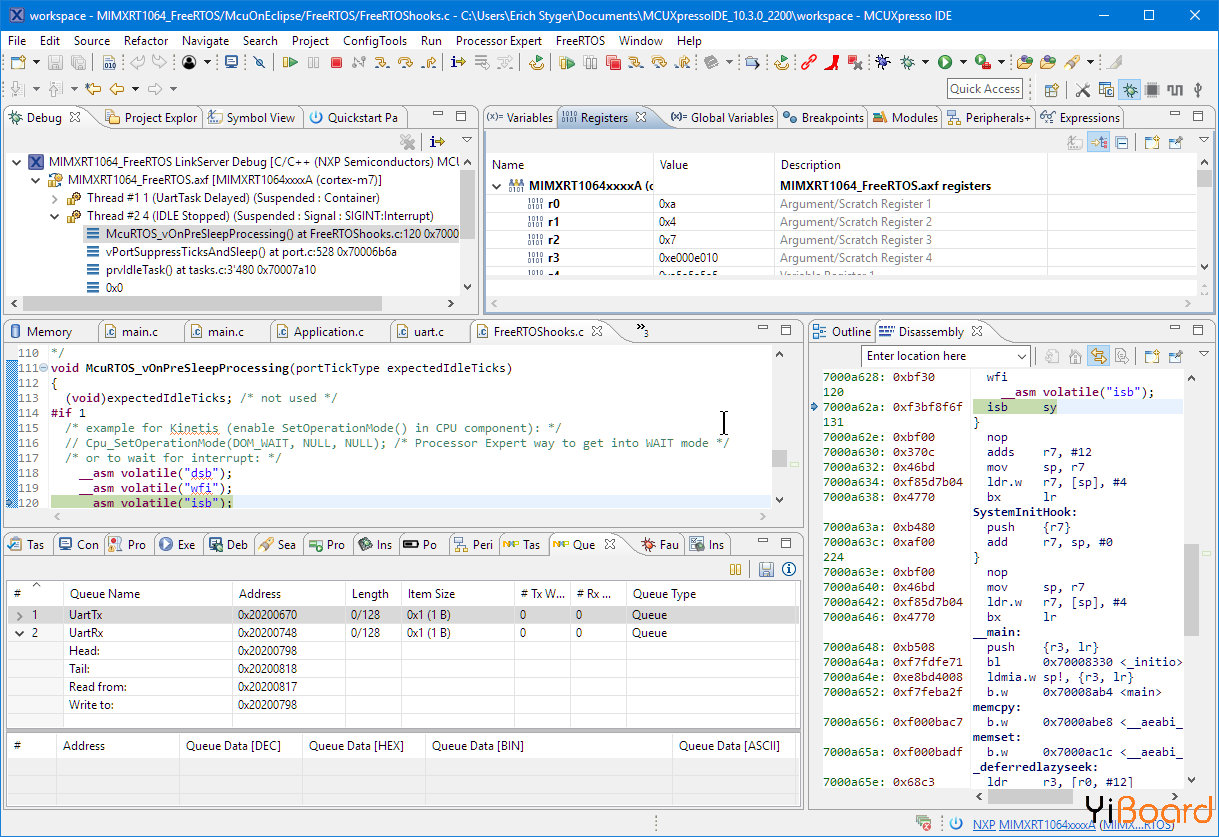The image size is (1219, 837).
Task: Open the New wizard dropdown arrow
Action: pos(34,62)
